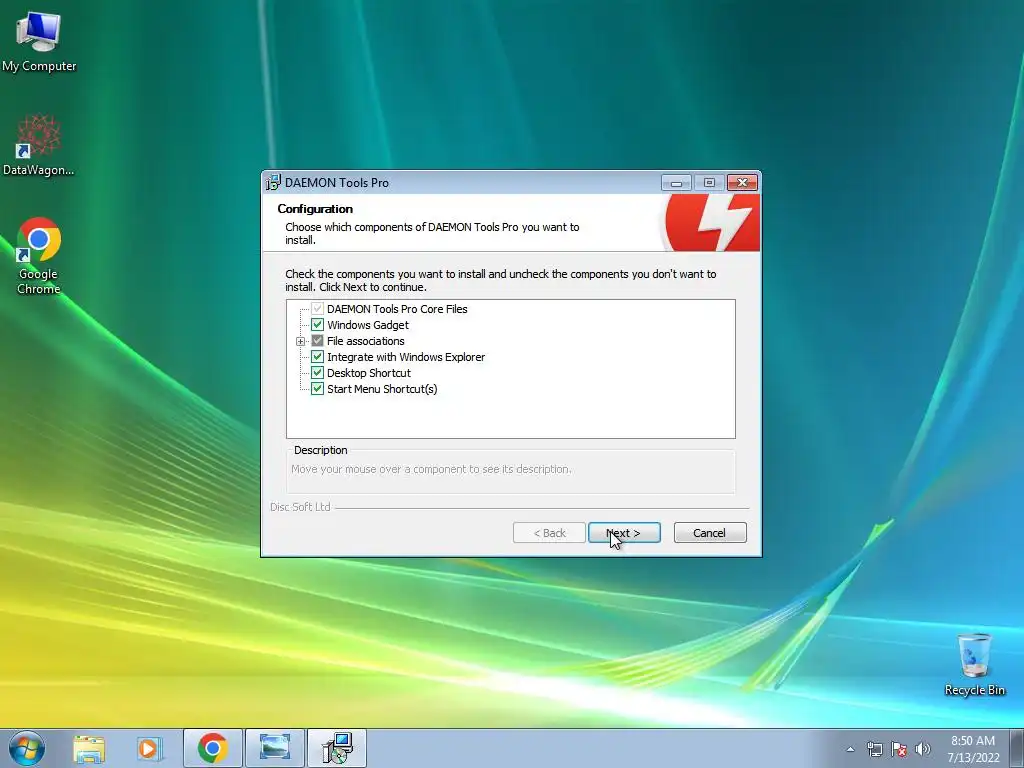Expand the File associations tree node

tap(300, 341)
